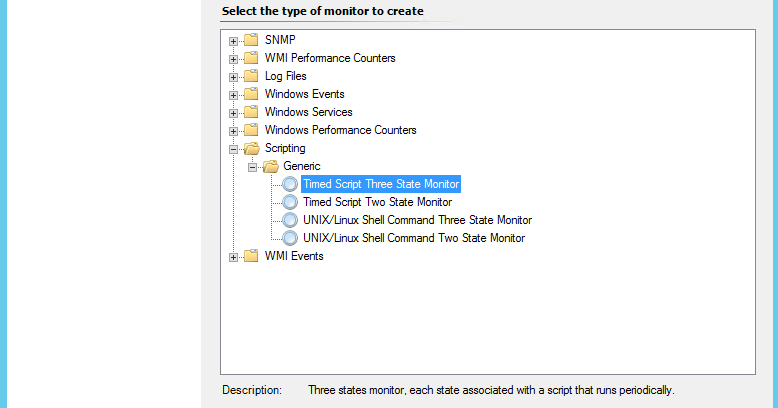The width and height of the screenshot is (778, 408).
Task: Select UNIX/Linux Shell Command Three State Monitor
Action: pyautogui.click(x=417, y=220)
